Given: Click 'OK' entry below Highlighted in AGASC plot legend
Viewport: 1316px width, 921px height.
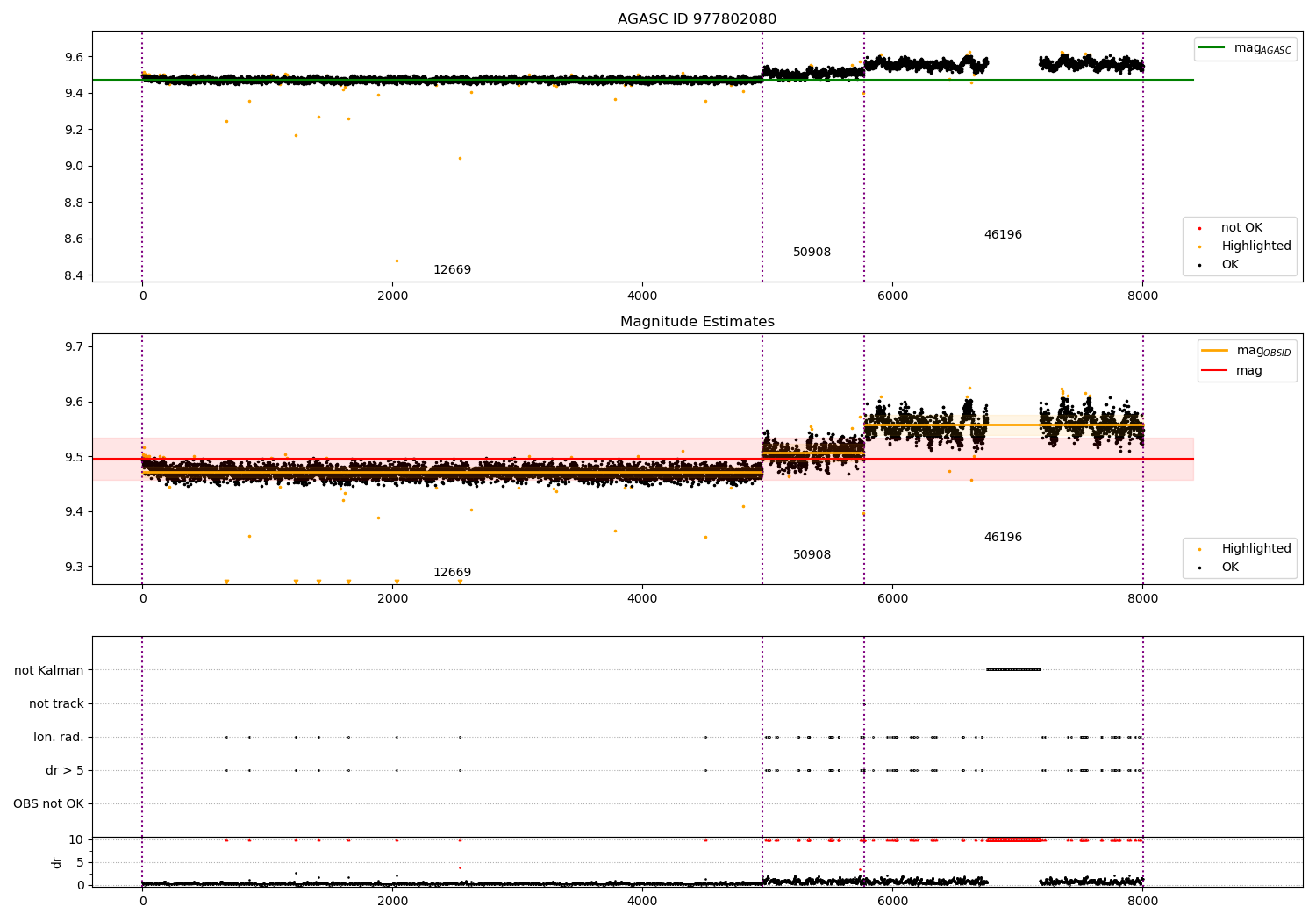Looking at the screenshot, I should [1230, 265].
